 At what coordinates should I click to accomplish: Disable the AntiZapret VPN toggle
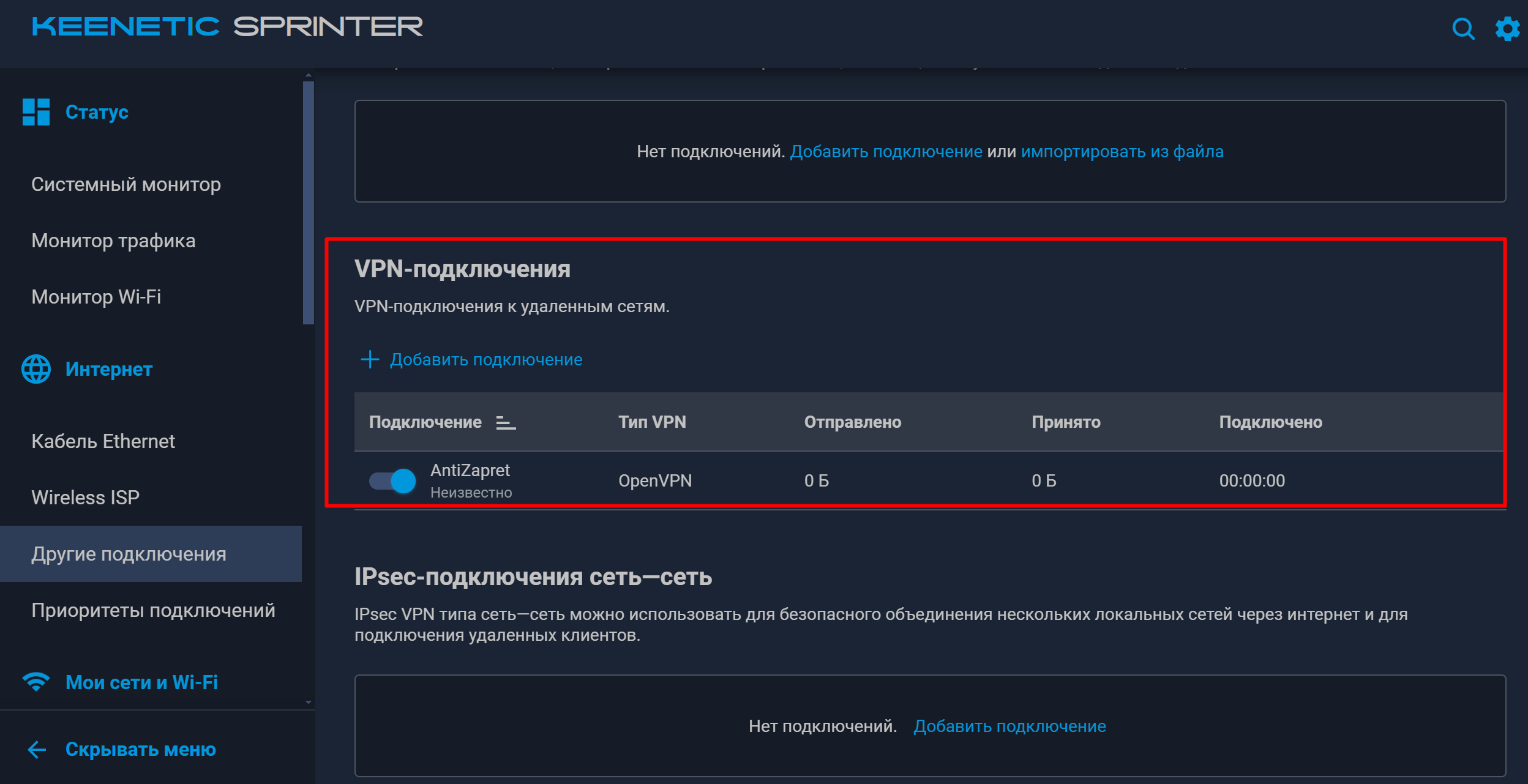tap(392, 480)
